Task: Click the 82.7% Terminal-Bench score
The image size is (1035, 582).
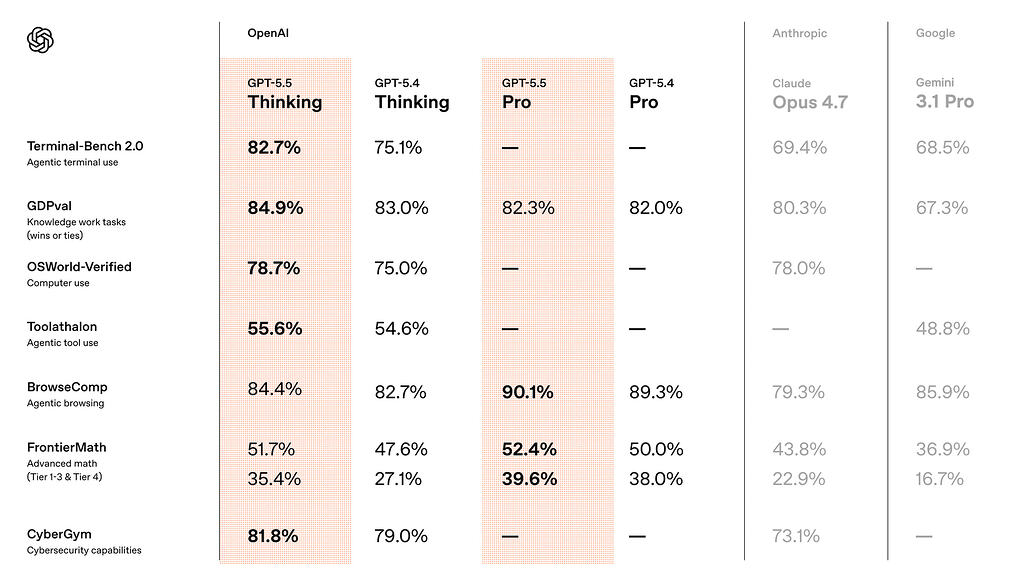Action: tap(274, 147)
